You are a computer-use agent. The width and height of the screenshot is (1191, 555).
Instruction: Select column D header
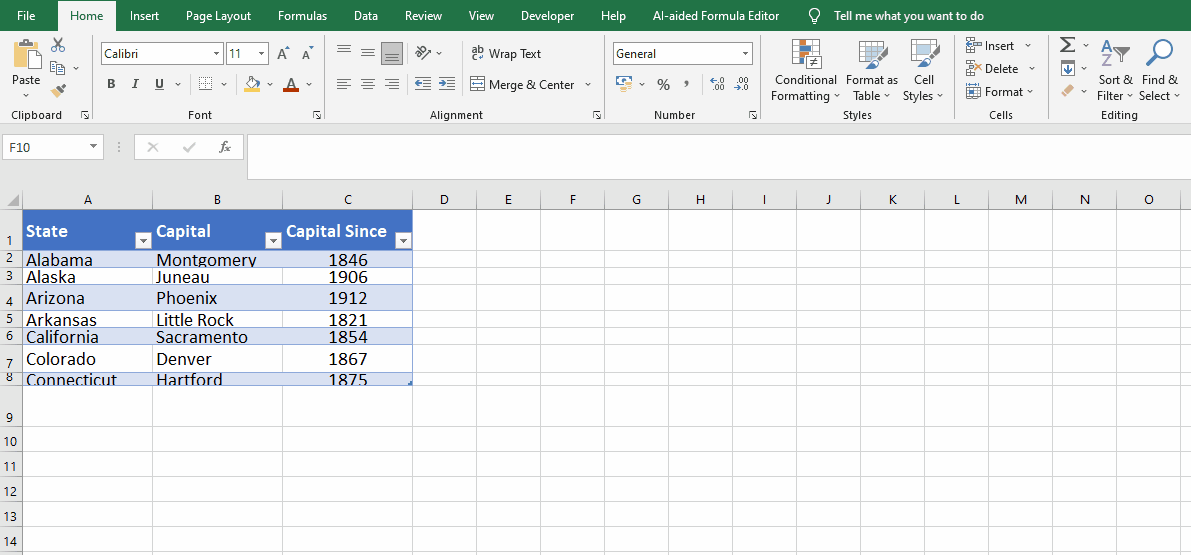coord(444,200)
